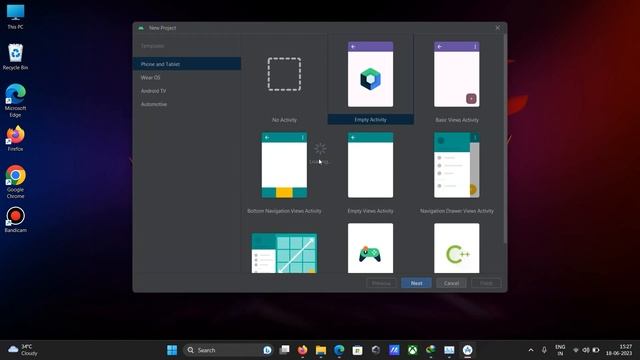Click the taskbar Search box

coord(229,350)
